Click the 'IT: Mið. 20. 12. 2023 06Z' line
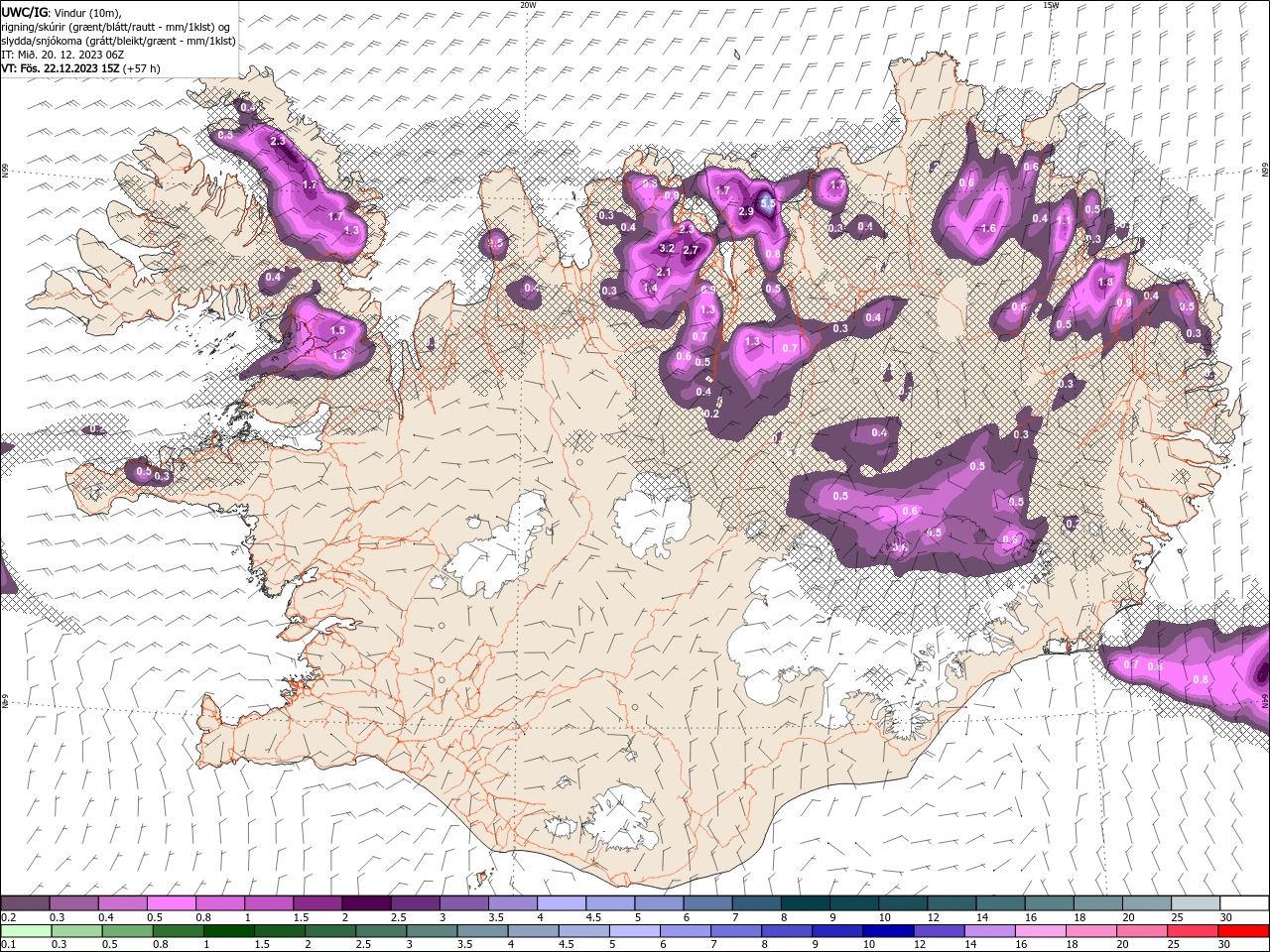The width and height of the screenshot is (1270, 952). pyautogui.click(x=64, y=55)
